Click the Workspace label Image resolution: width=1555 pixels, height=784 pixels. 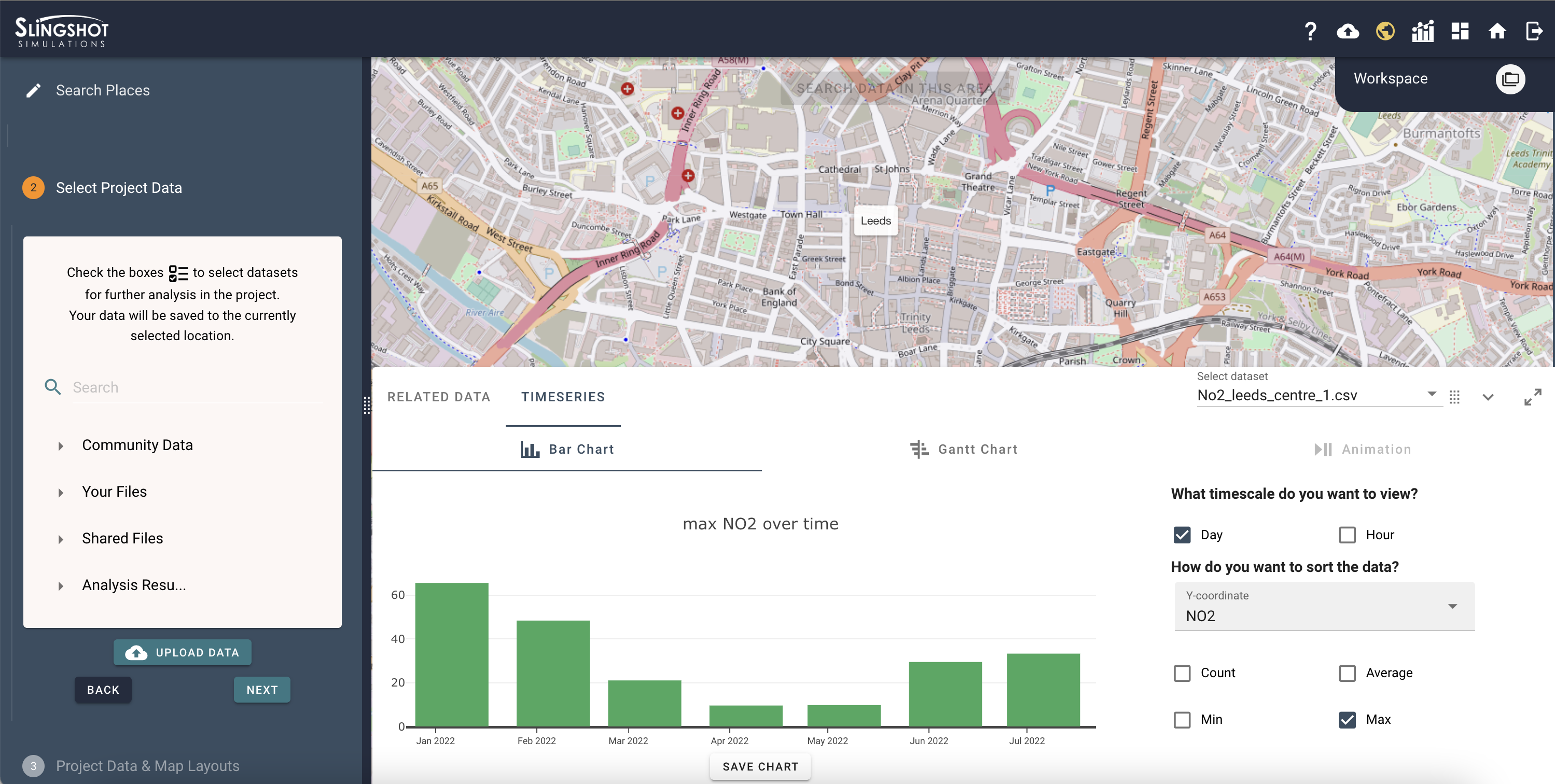pos(1390,78)
